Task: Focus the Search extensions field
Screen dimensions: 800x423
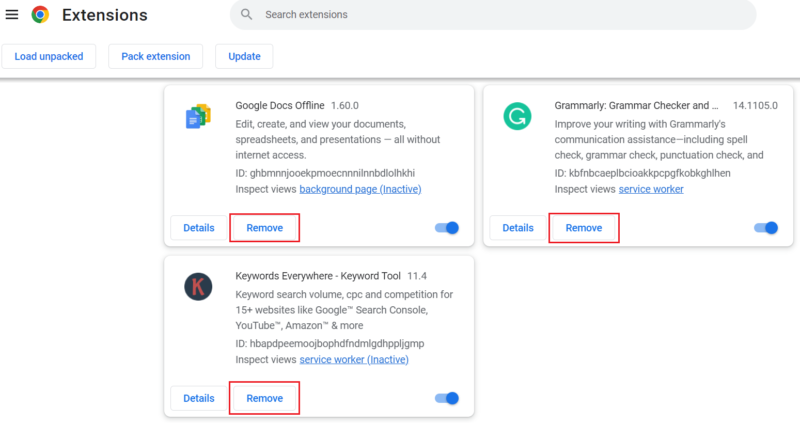Action: click(450, 15)
